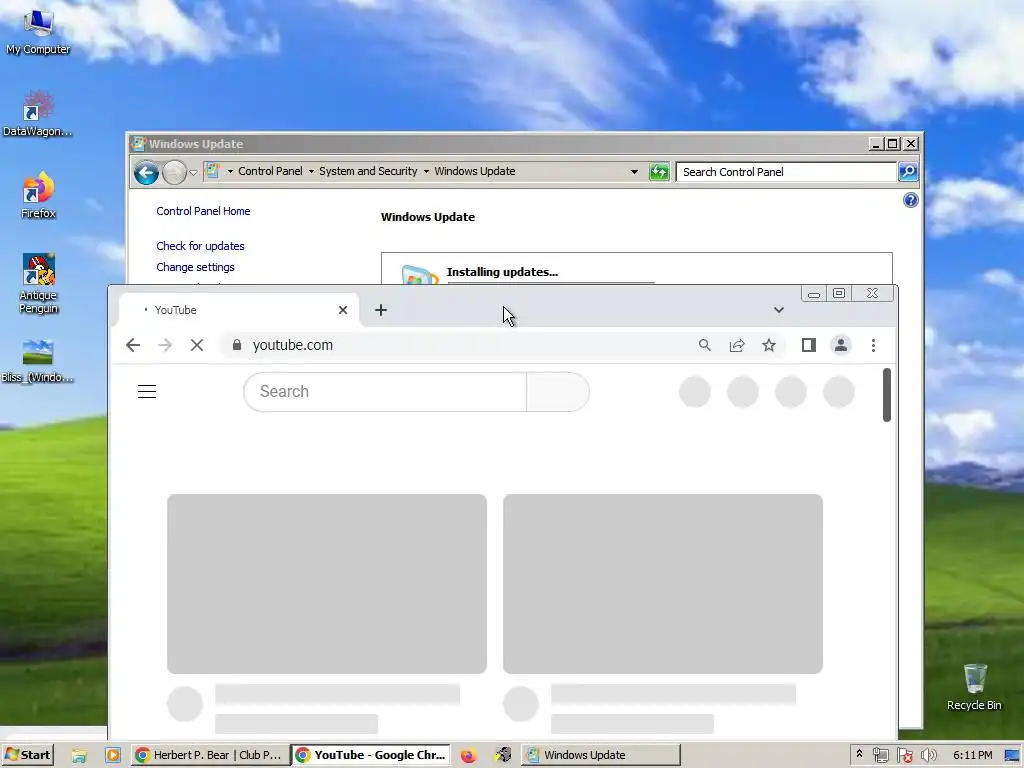1024x768 pixels.
Task: Open Bliss image file on desktop
Action: (x=38, y=360)
